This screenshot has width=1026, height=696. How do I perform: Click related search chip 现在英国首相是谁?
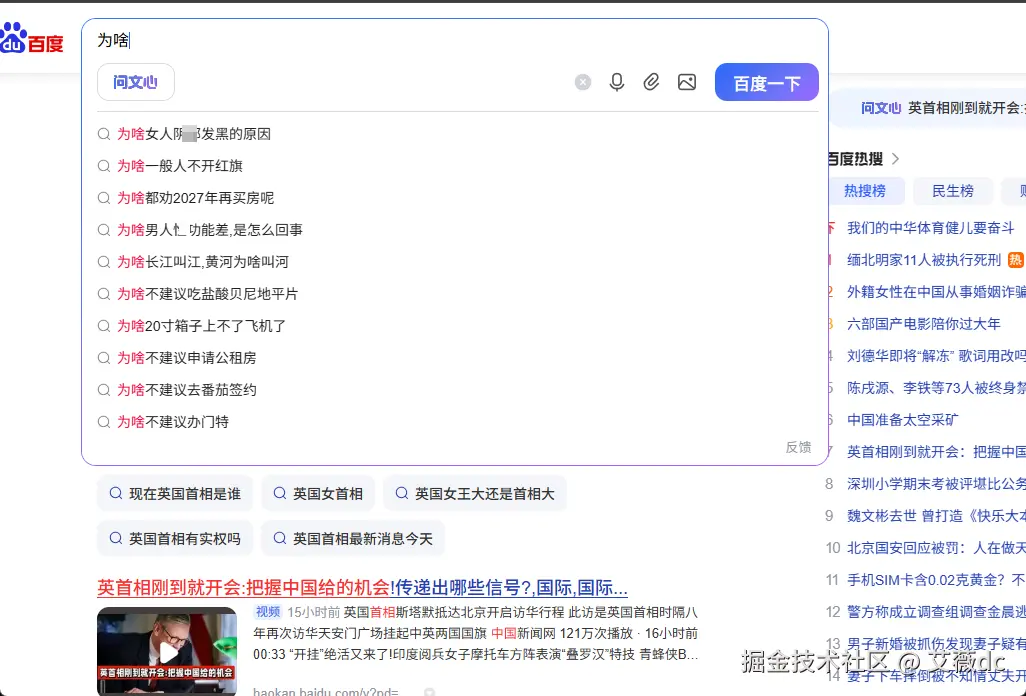click(175, 493)
